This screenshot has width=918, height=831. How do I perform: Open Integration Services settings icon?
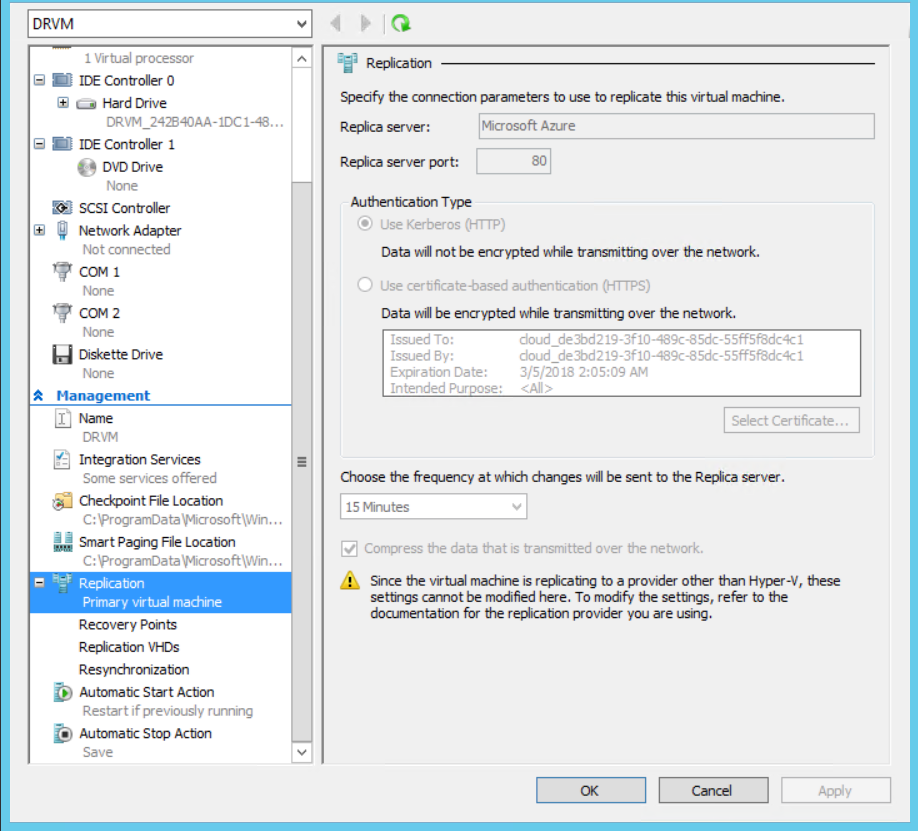[x=62, y=460]
